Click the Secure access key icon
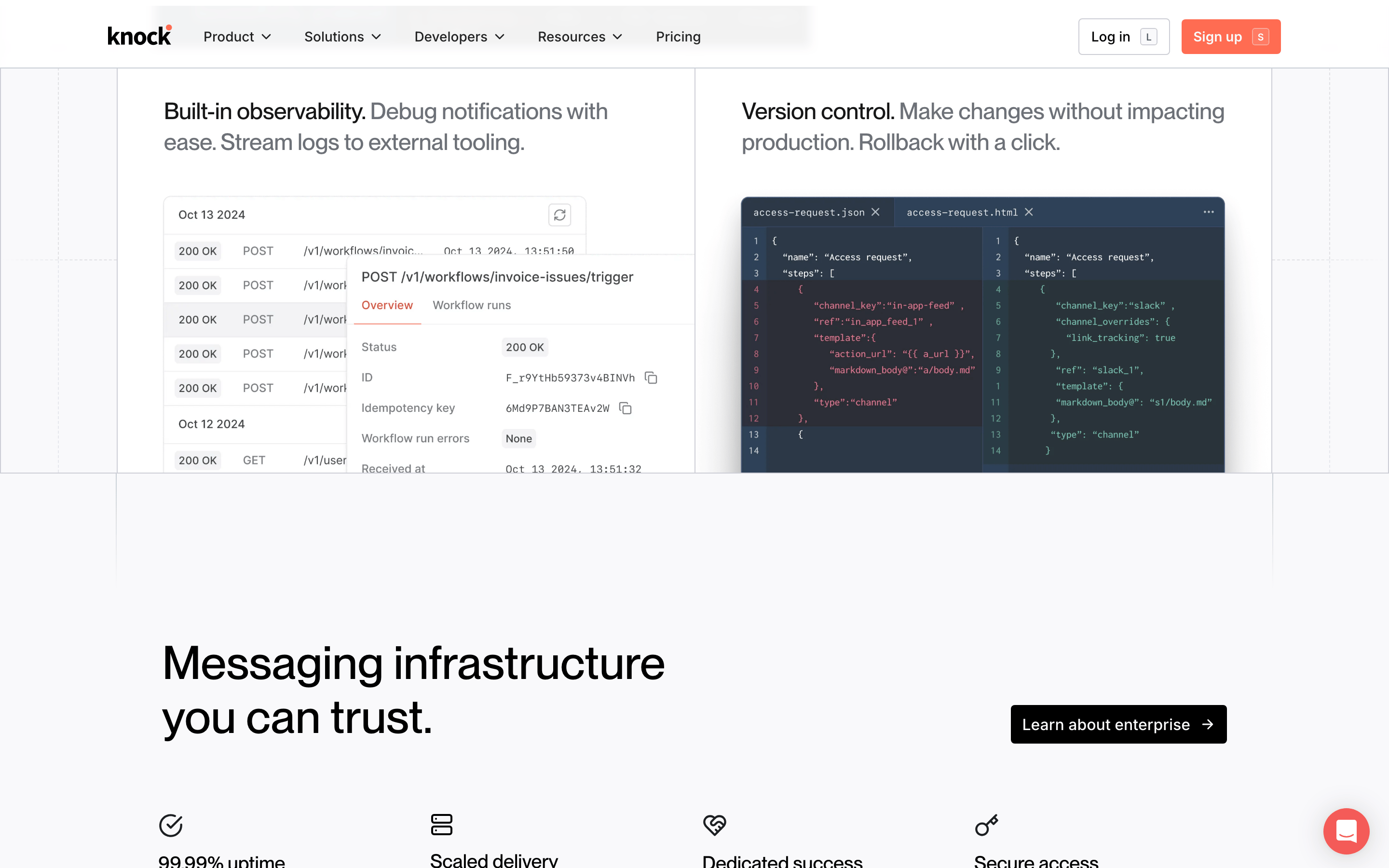1389x868 pixels. pos(987,825)
